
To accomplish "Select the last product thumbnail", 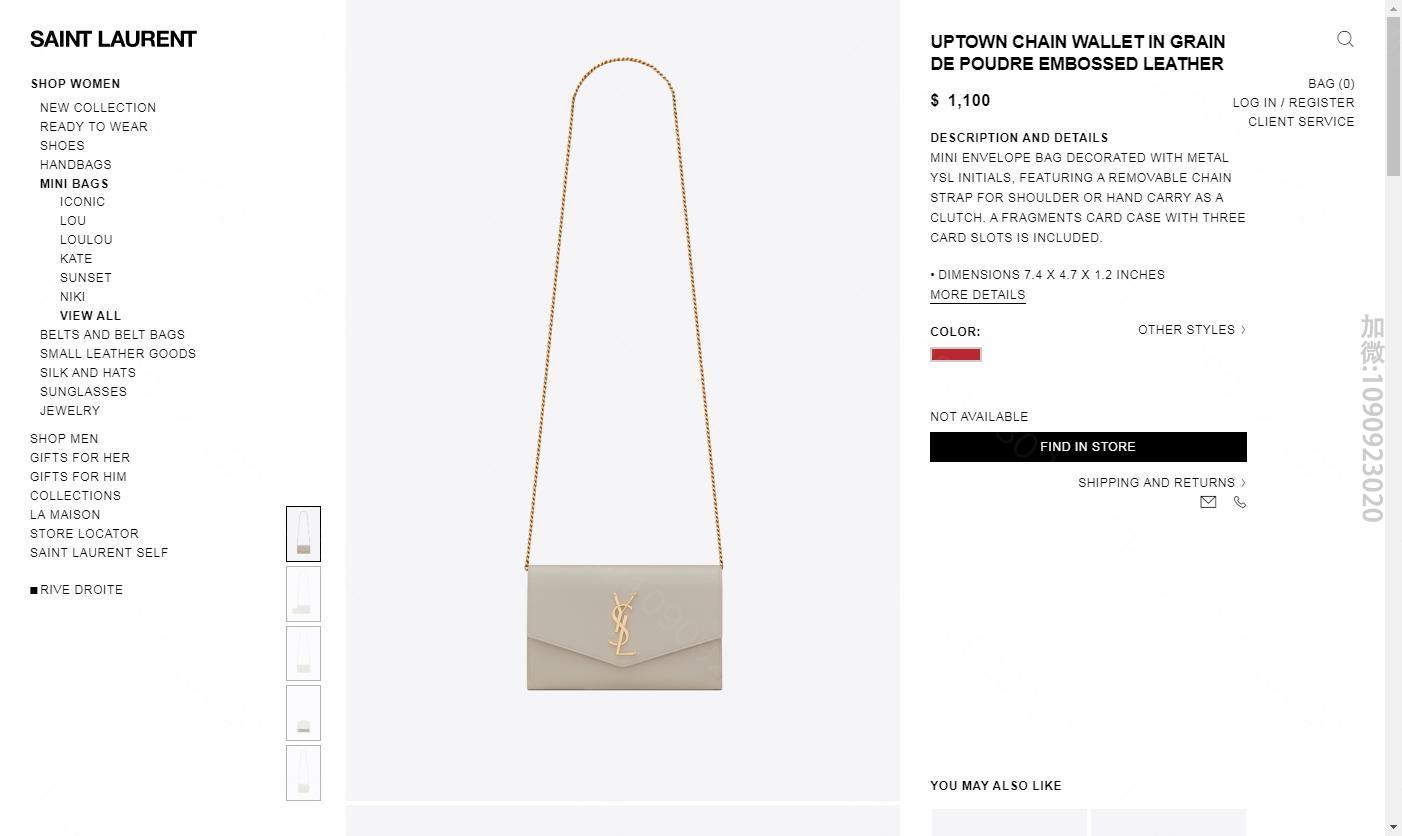I will (x=303, y=773).
